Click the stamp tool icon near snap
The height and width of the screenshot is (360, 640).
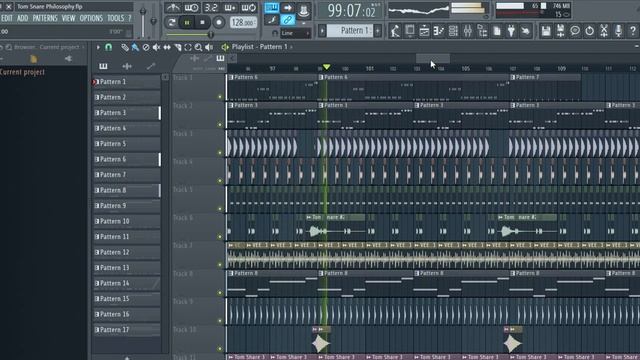pos(303,11)
